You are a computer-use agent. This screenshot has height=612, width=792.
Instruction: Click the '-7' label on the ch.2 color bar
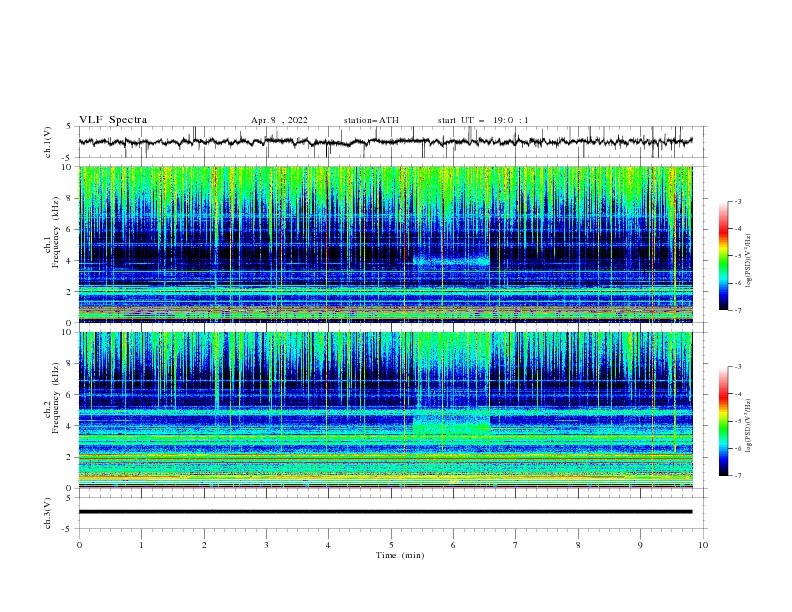point(737,475)
